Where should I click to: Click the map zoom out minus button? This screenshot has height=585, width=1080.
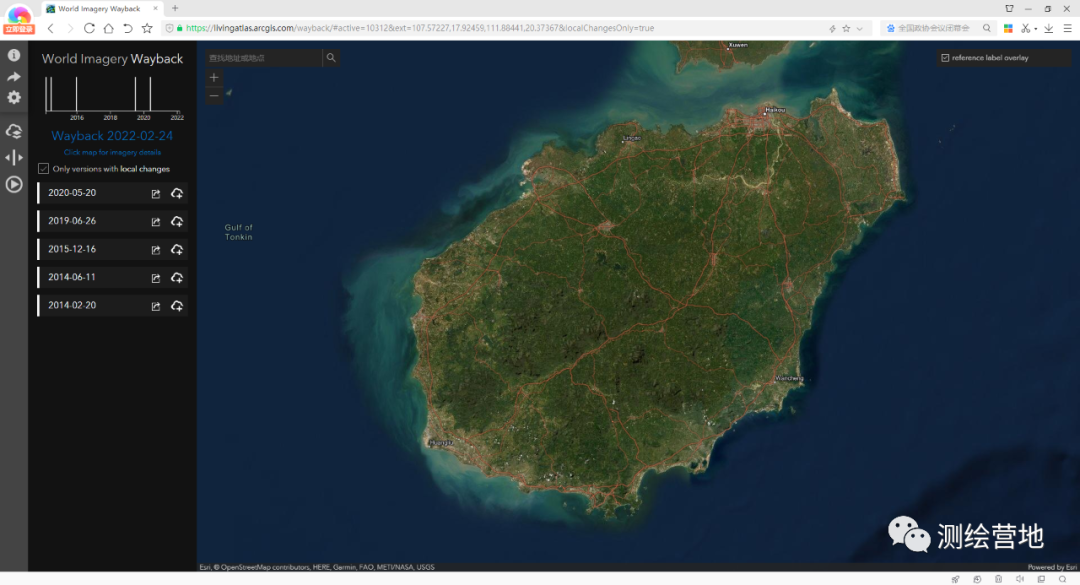[214, 96]
